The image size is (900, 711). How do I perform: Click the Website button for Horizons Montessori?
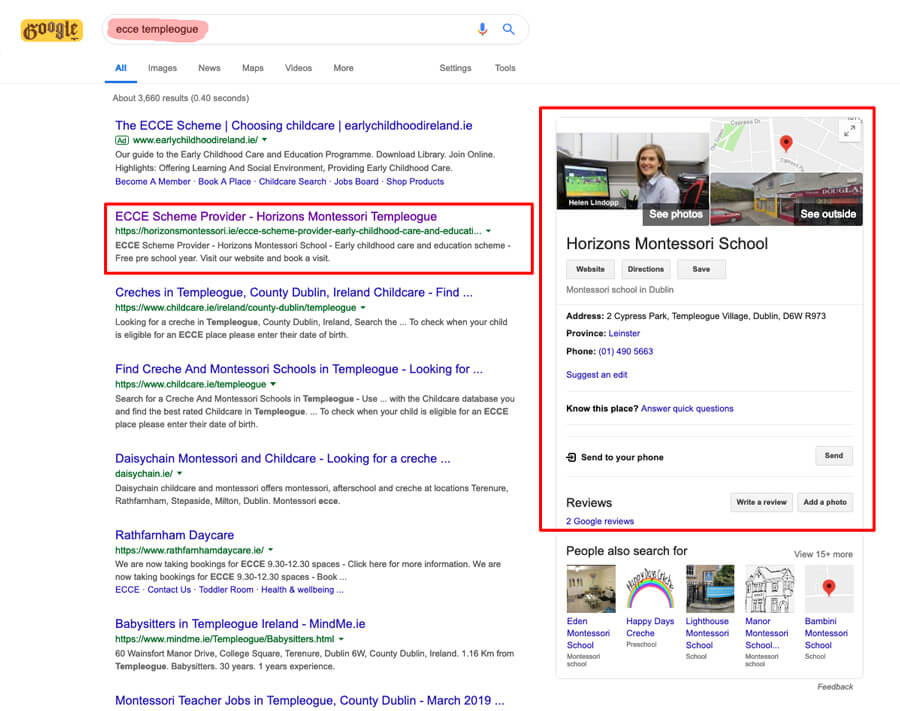pos(591,269)
